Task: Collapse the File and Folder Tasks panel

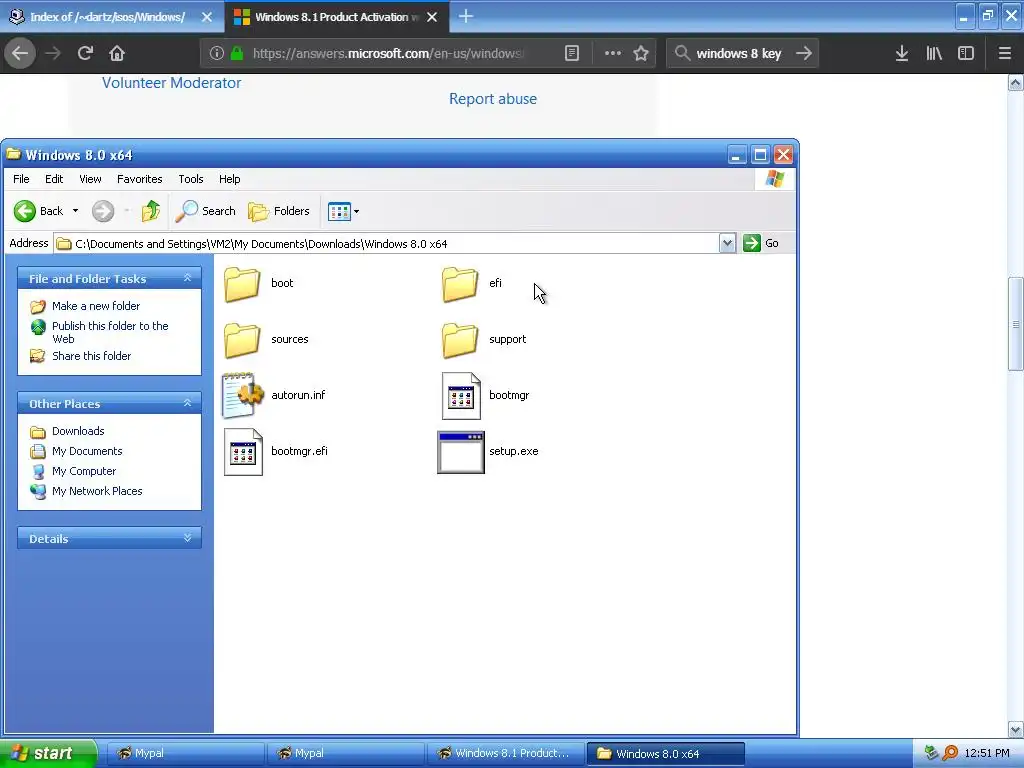Action: click(187, 278)
